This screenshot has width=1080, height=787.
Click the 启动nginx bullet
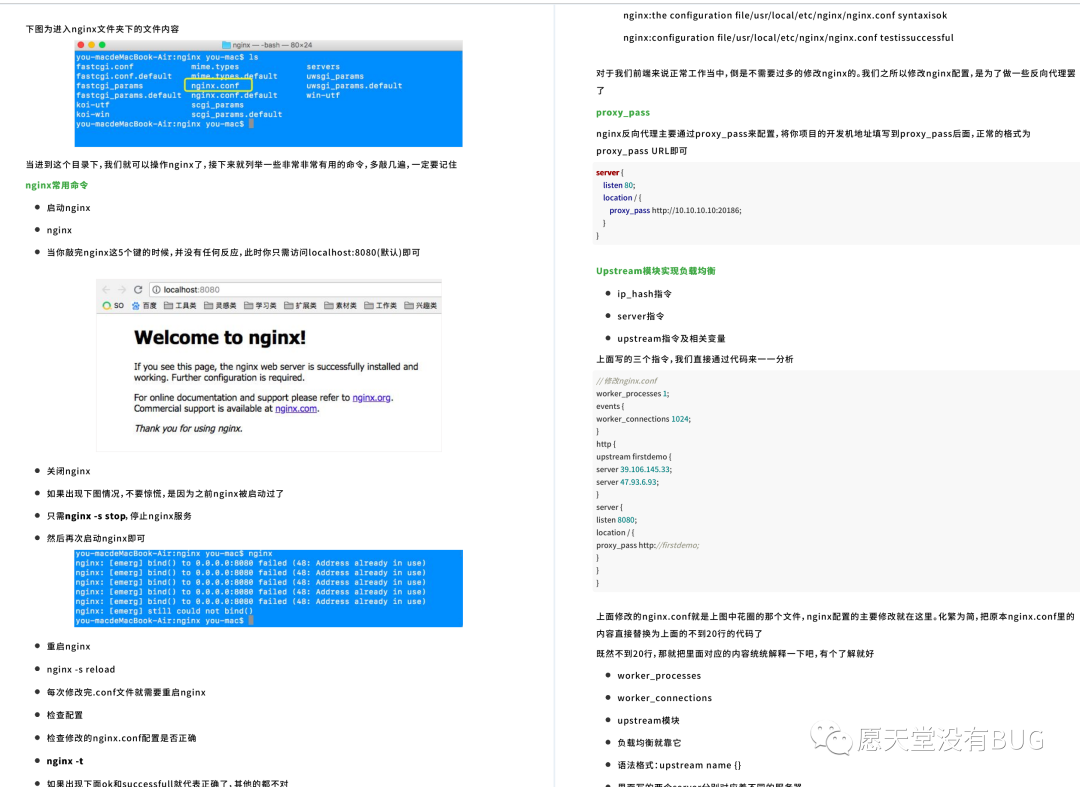(x=68, y=208)
